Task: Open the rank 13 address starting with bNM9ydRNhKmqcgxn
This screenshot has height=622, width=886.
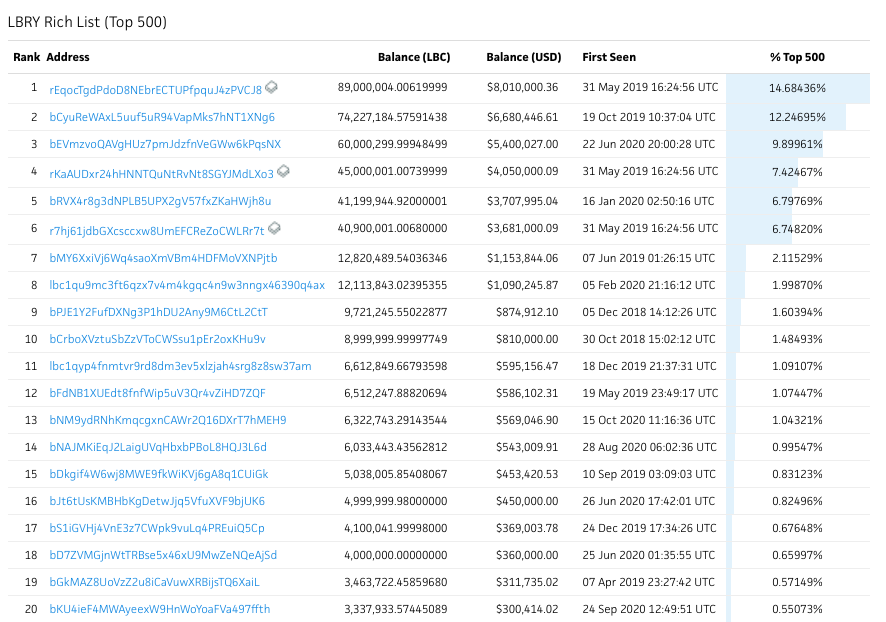Action: coord(168,420)
